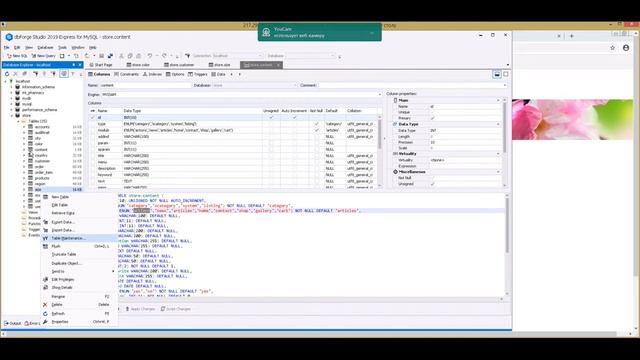Open the Indexes tab
This screenshot has width=640, height=360.
tap(152, 74)
